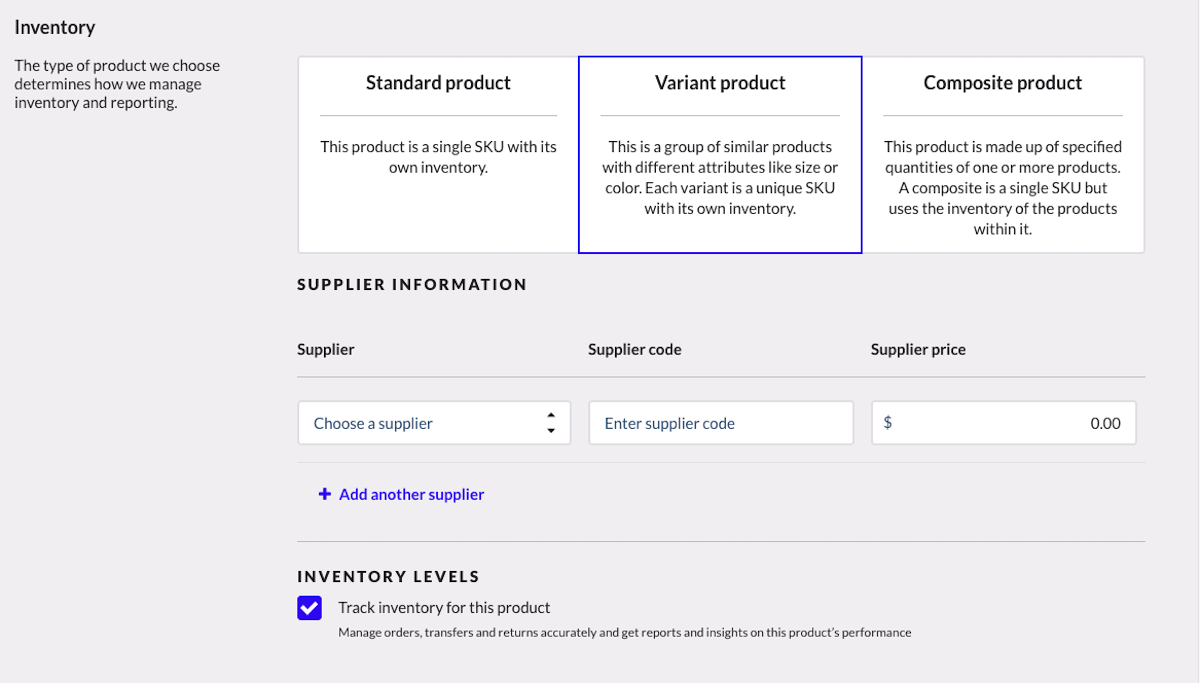The height and width of the screenshot is (683, 1200).
Task: Click the Supplier price column header
Action: coord(918,350)
